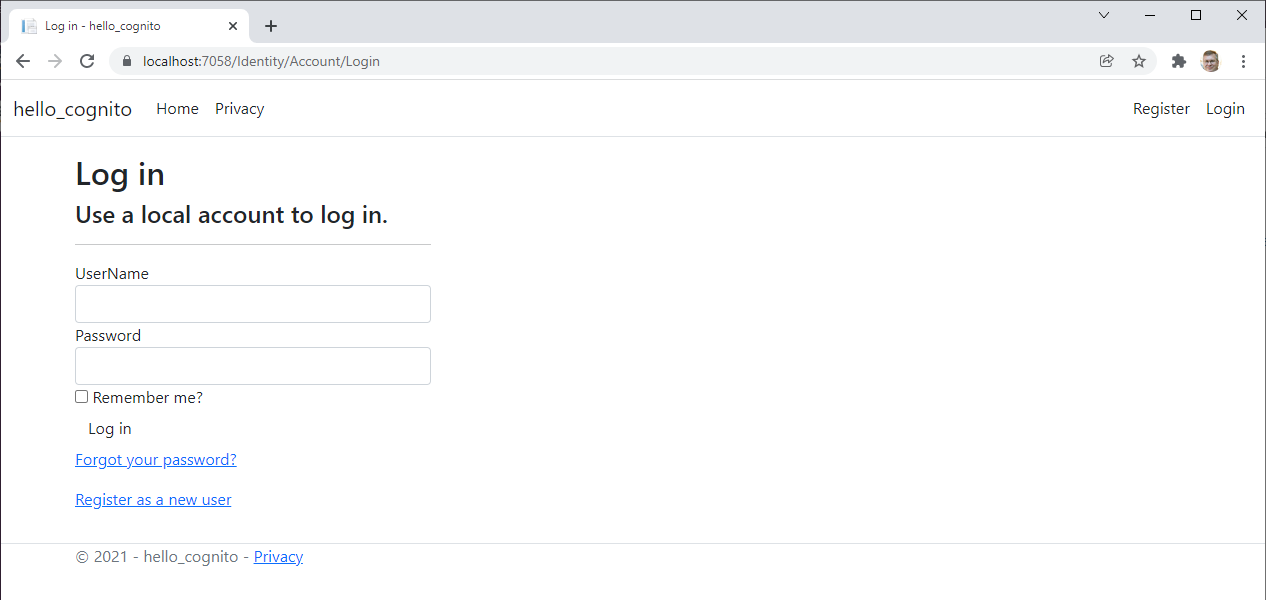
Task: Open the hello_cognito brand link
Action: pos(73,109)
